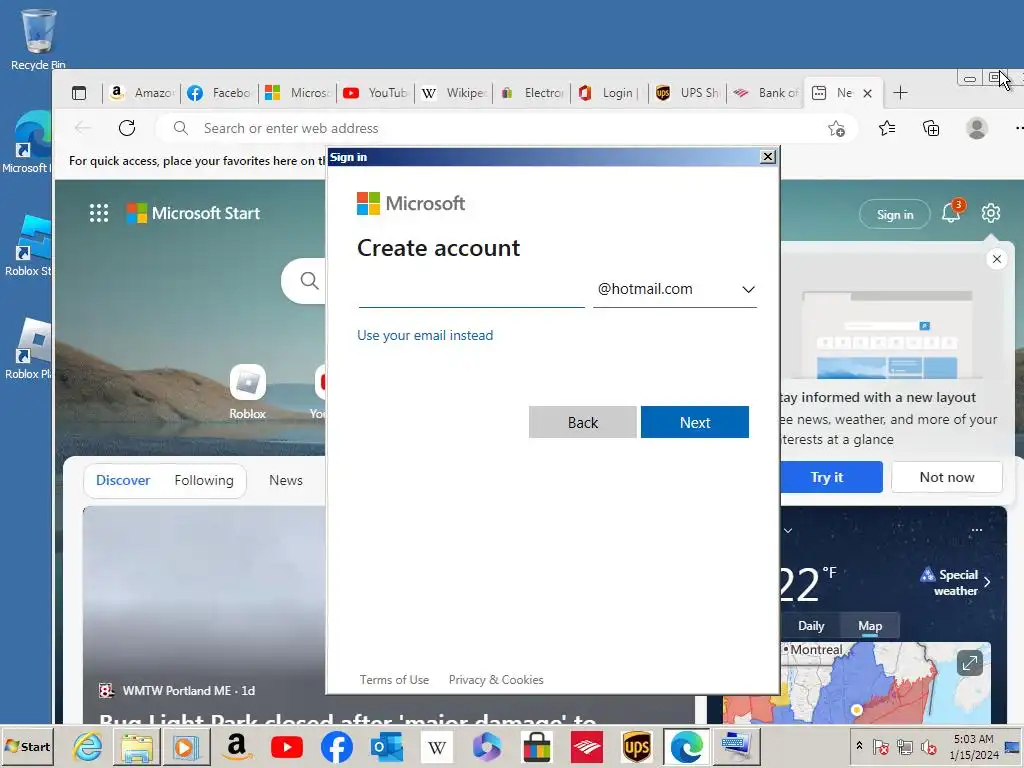Viewport: 1024px width, 768px height.
Task: Click Use your email instead link
Action: coord(425,335)
